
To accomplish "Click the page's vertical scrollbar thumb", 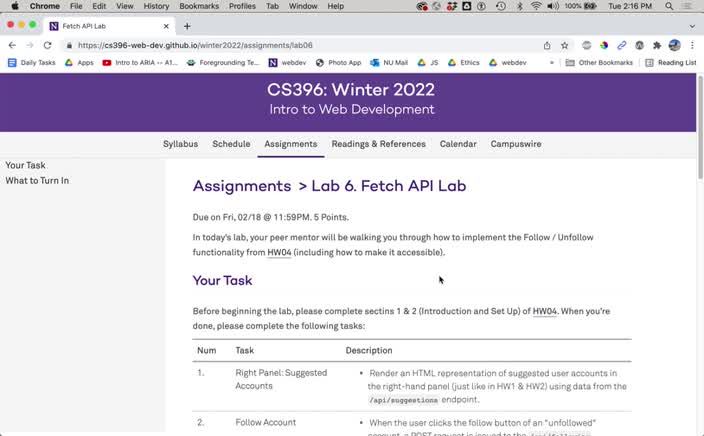I will pos(700,127).
